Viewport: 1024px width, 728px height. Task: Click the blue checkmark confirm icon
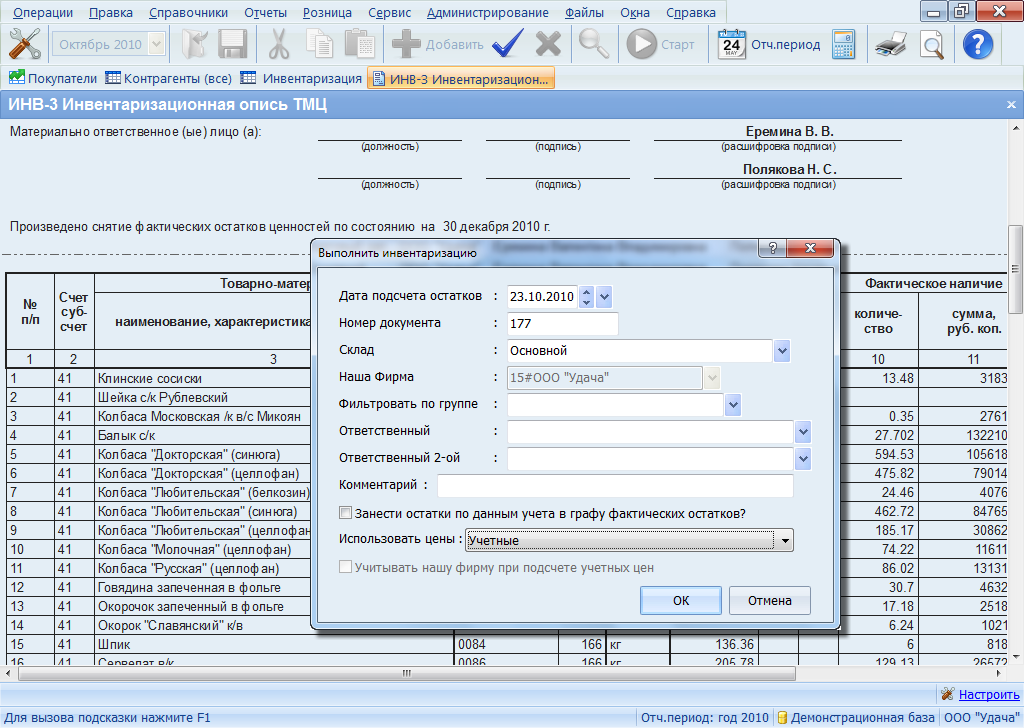(x=508, y=44)
